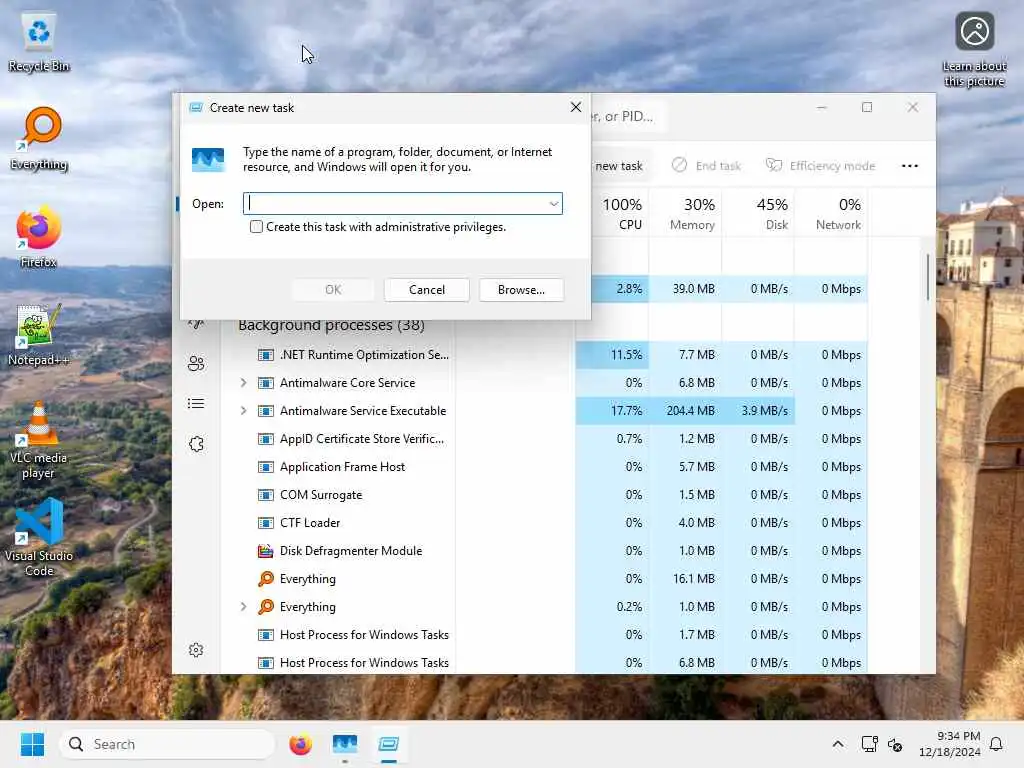Click the CTF Loader process icon
This screenshot has width=1024, height=768.
tap(265, 523)
